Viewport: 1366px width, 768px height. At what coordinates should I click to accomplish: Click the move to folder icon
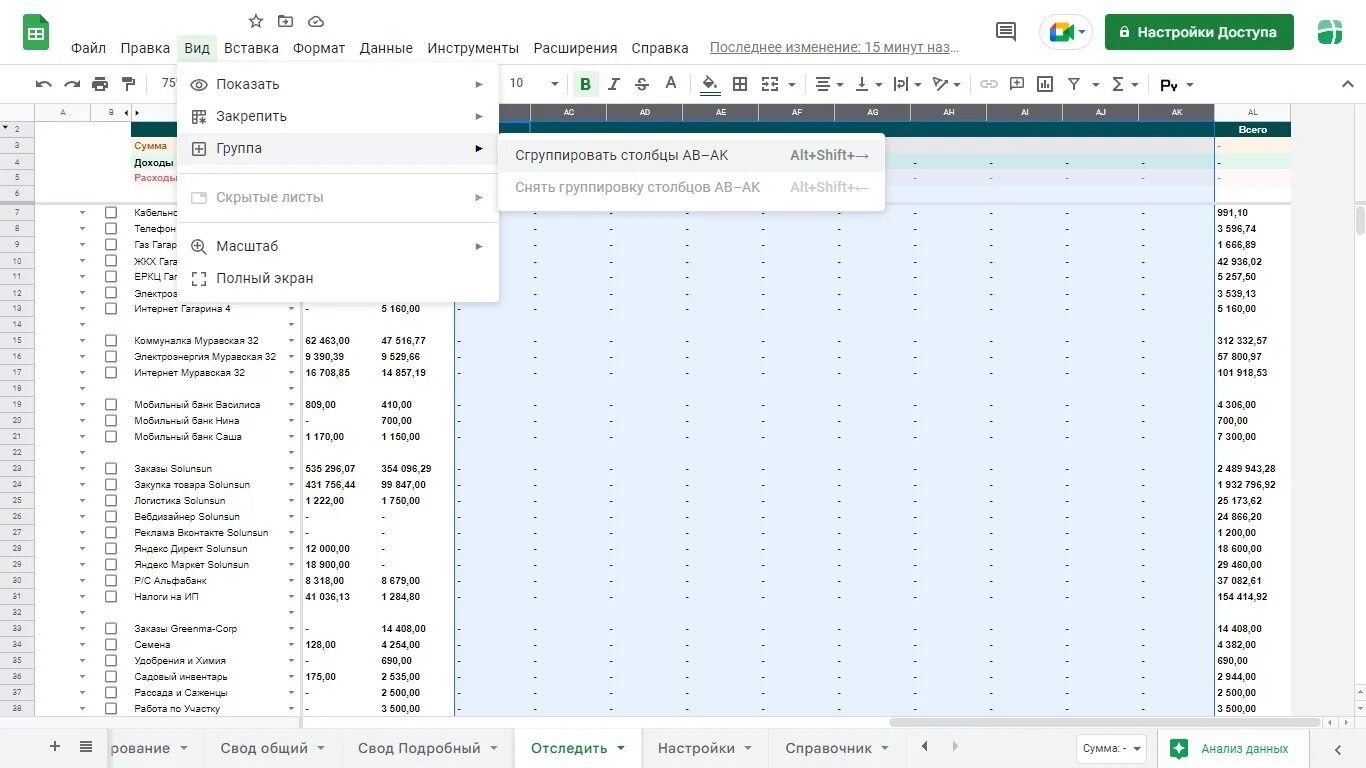[x=286, y=21]
